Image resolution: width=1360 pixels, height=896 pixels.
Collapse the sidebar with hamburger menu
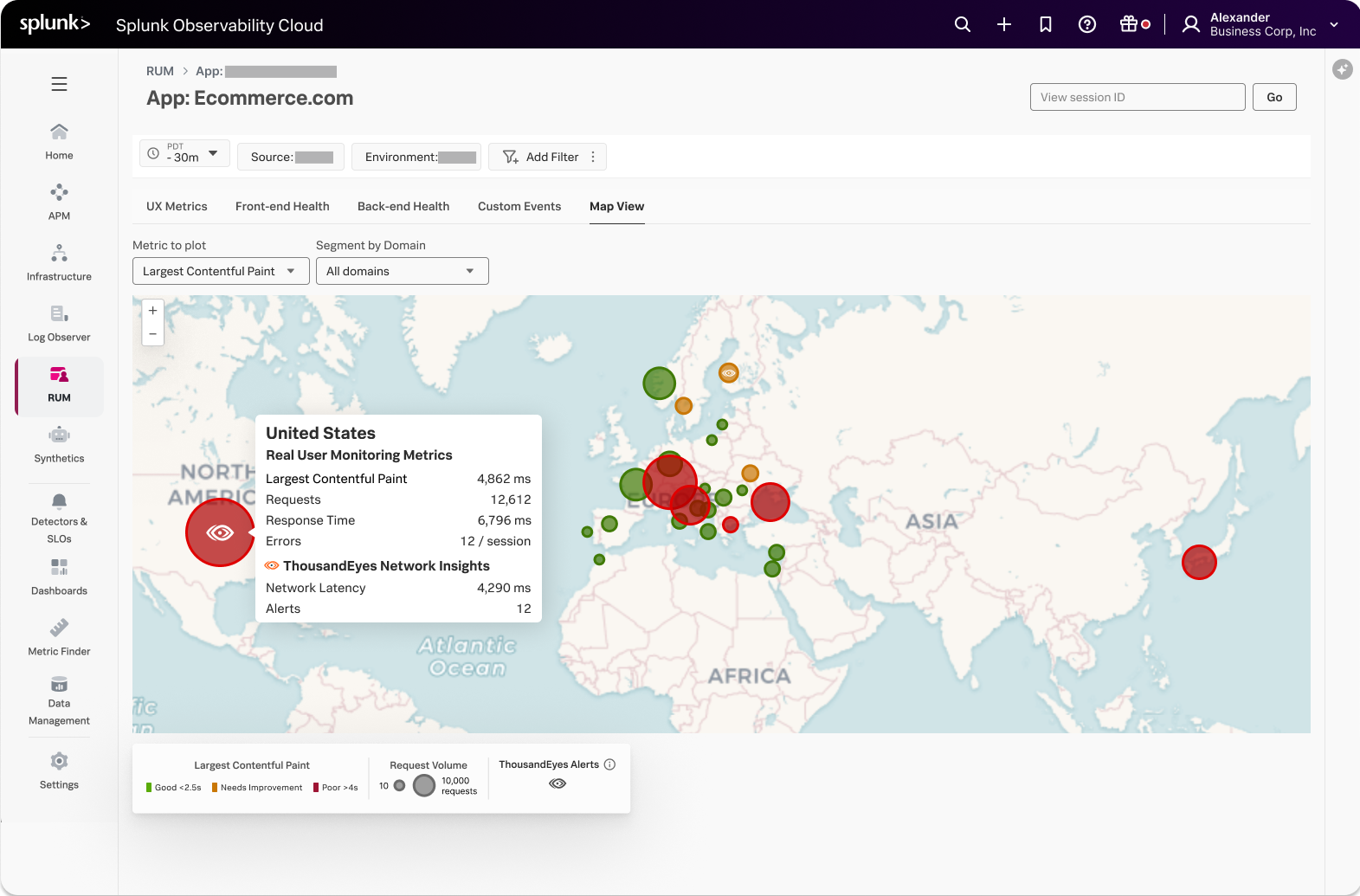(59, 84)
